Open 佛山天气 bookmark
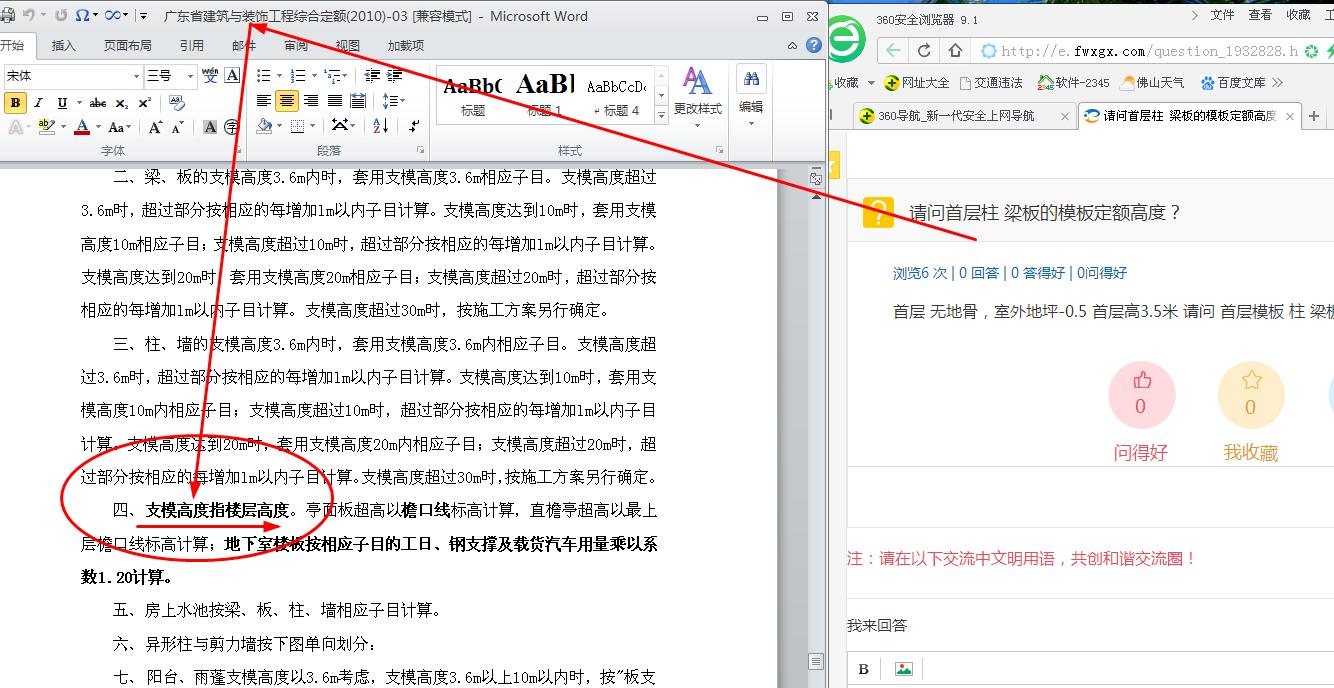This screenshot has width=1334, height=688. point(1153,83)
